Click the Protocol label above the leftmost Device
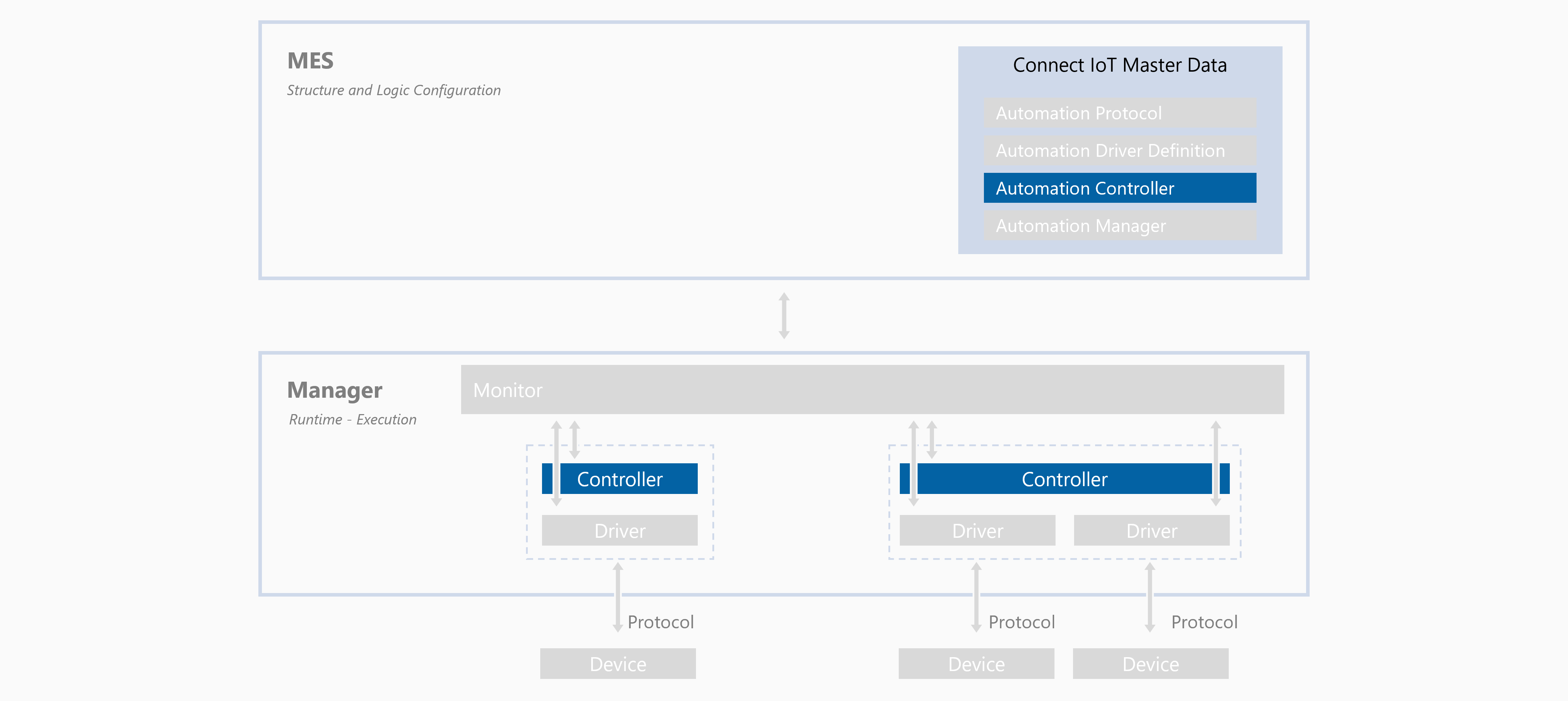1568x701 pixels. coord(660,622)
